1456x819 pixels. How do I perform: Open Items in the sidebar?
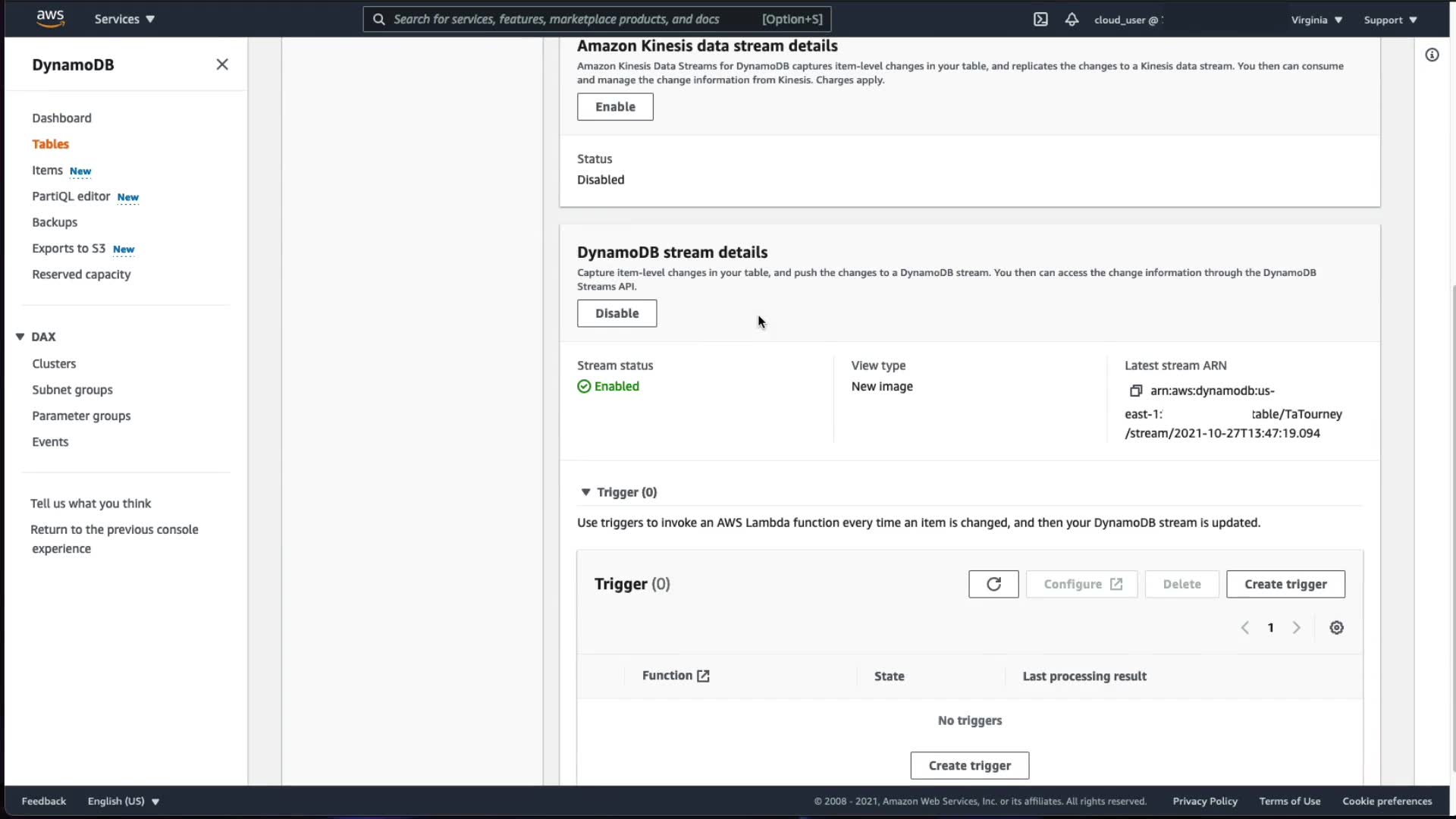(47, 171)
